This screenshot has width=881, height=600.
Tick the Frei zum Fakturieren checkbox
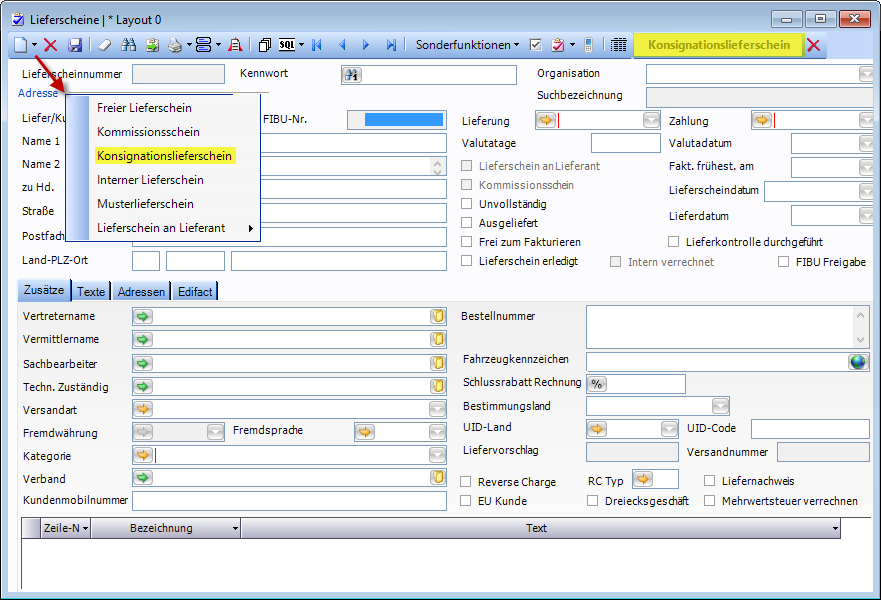467,242
